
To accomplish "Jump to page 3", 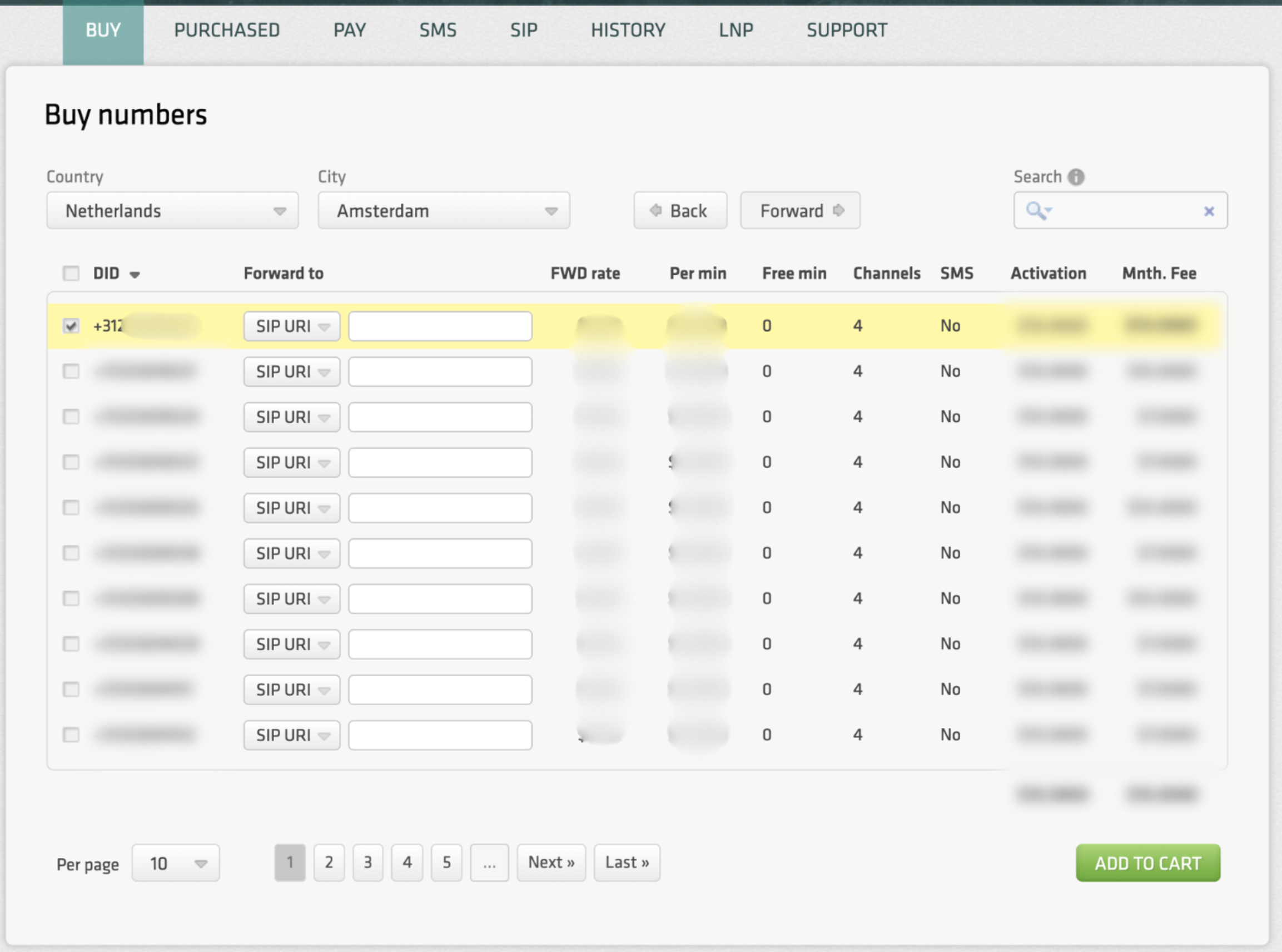I will [367, 862].
